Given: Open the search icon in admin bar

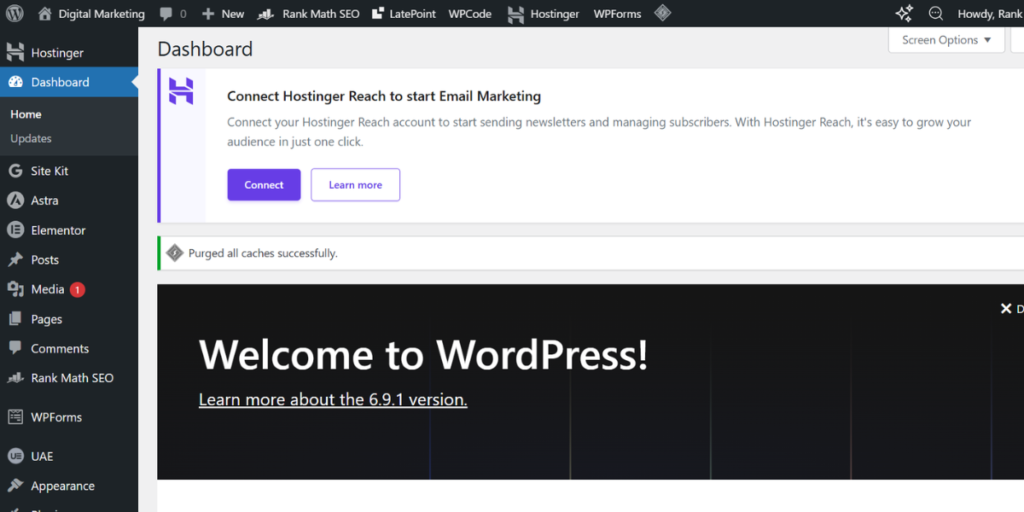Looking at the screenshot, I should click(936, 13).
